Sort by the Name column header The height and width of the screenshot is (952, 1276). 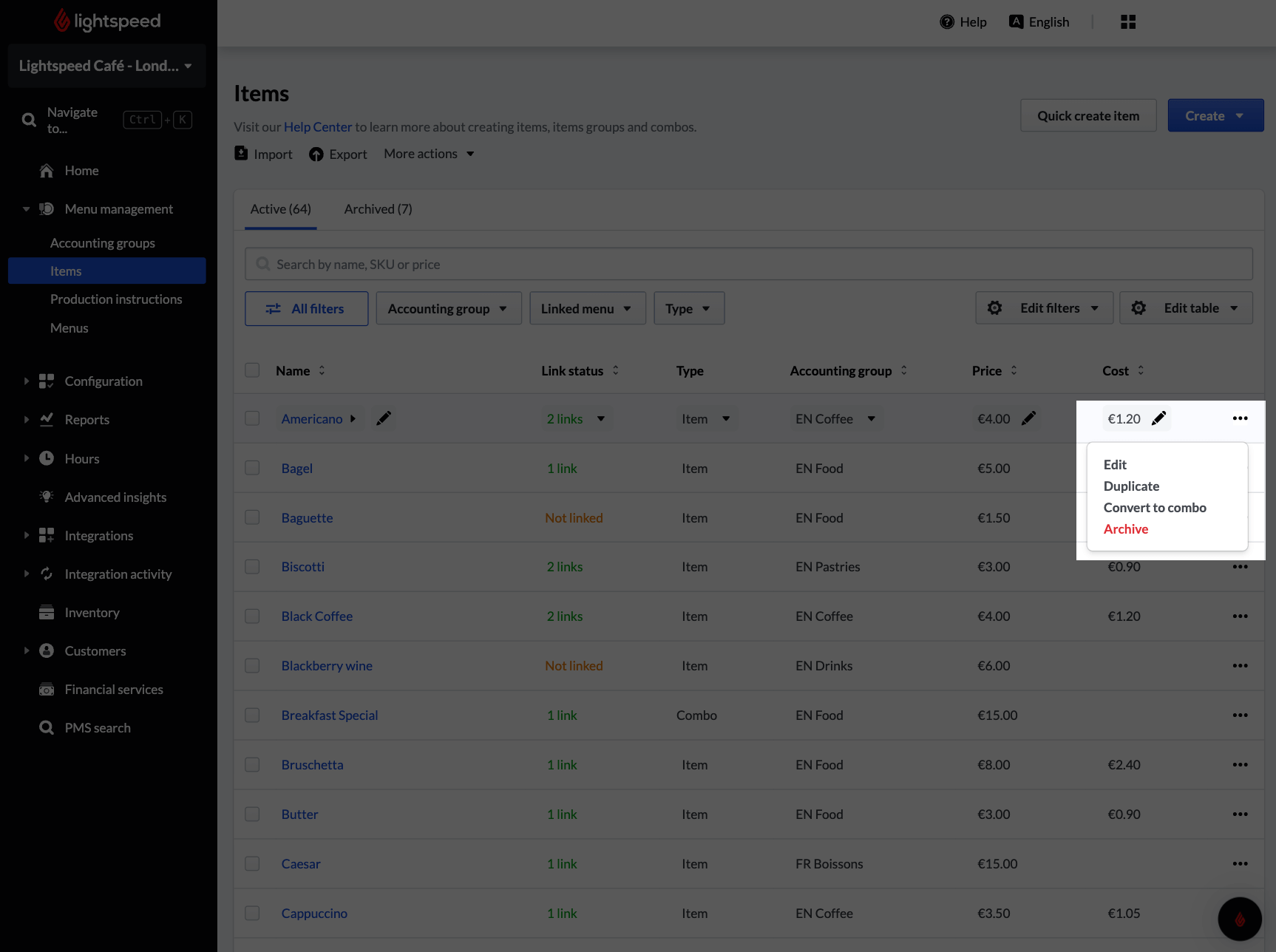pyautogui.click(x=301, y=370)
